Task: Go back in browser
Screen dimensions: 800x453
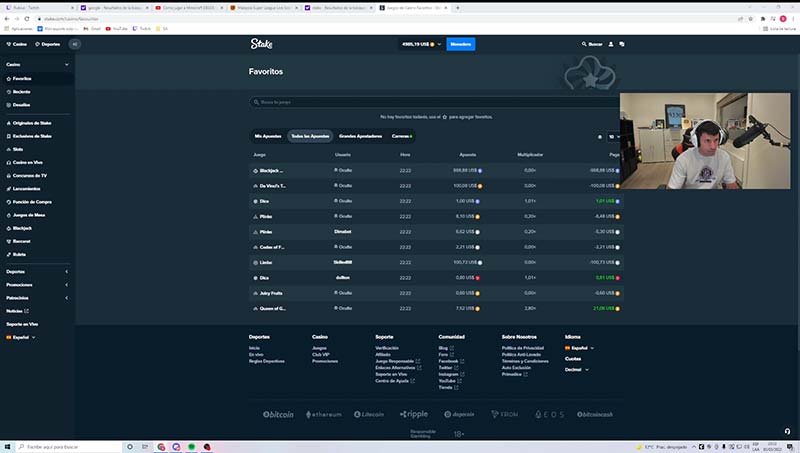Action: pos(7,19)
